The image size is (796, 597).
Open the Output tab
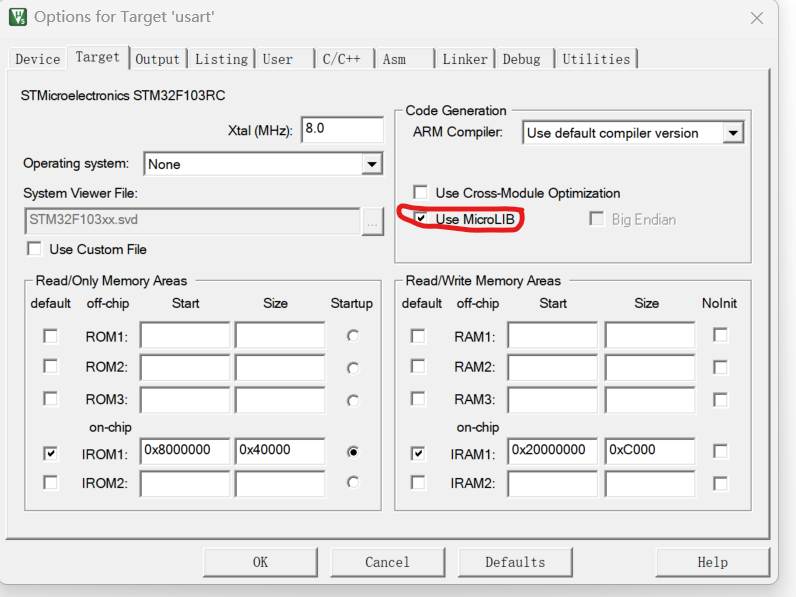pos(157,59)
